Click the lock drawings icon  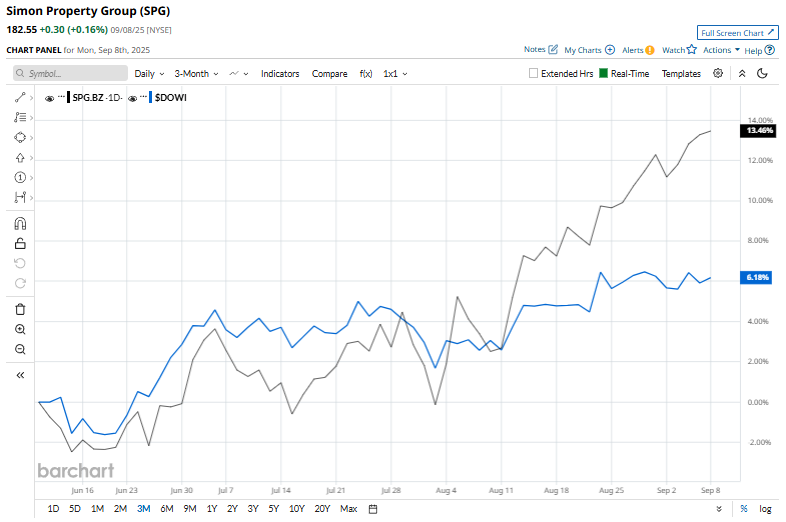20,243
